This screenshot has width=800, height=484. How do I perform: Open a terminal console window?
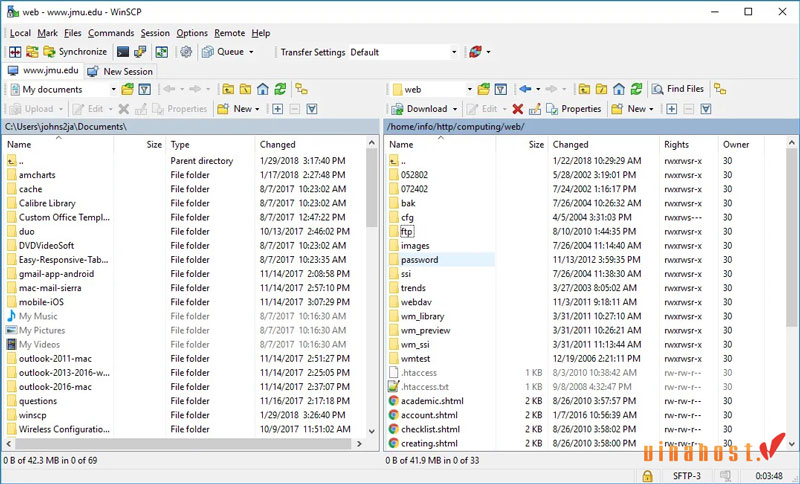(123, 52)
